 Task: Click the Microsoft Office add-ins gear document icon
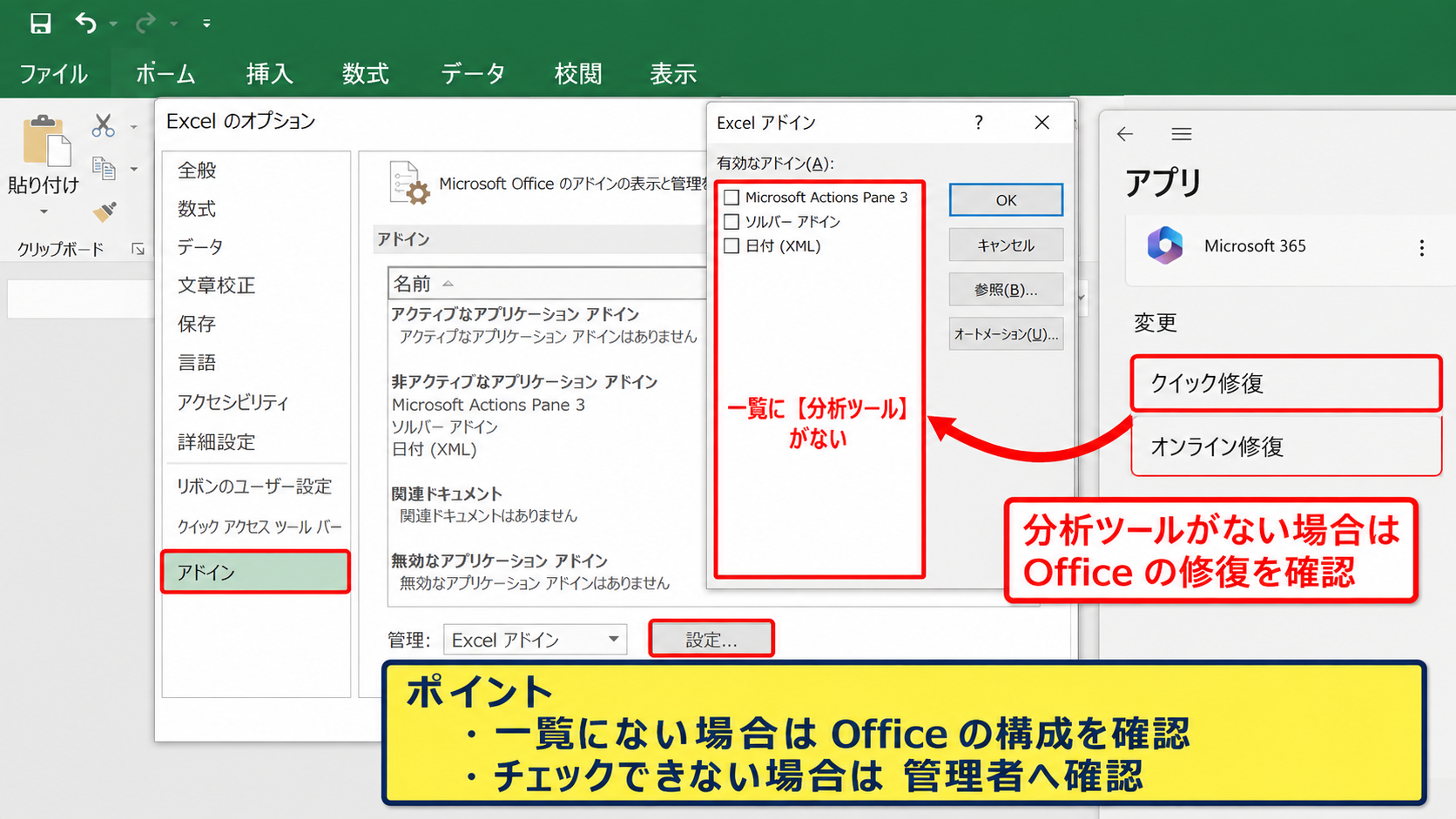(409, 184)
